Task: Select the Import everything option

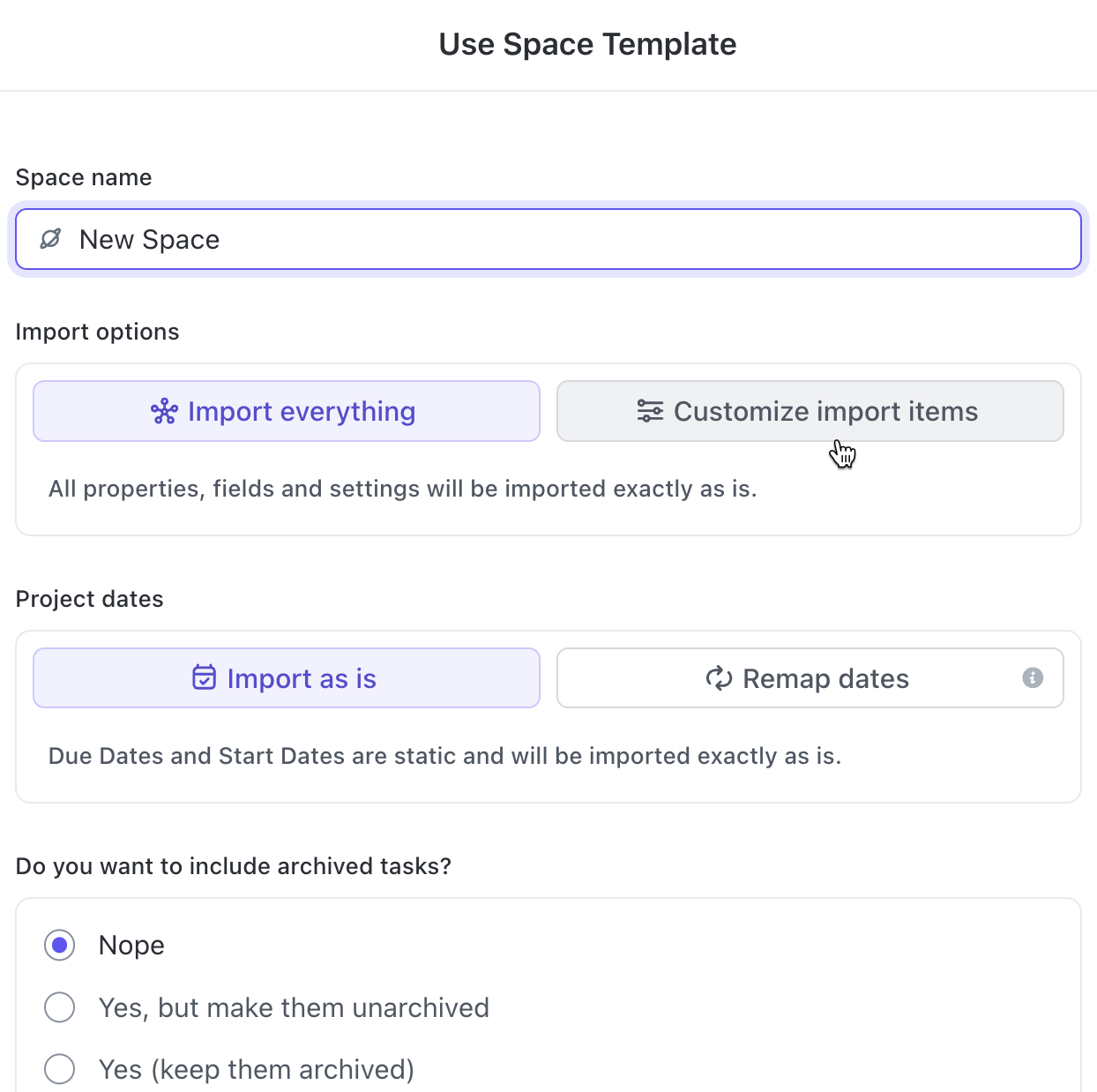Action: [286, 411]
